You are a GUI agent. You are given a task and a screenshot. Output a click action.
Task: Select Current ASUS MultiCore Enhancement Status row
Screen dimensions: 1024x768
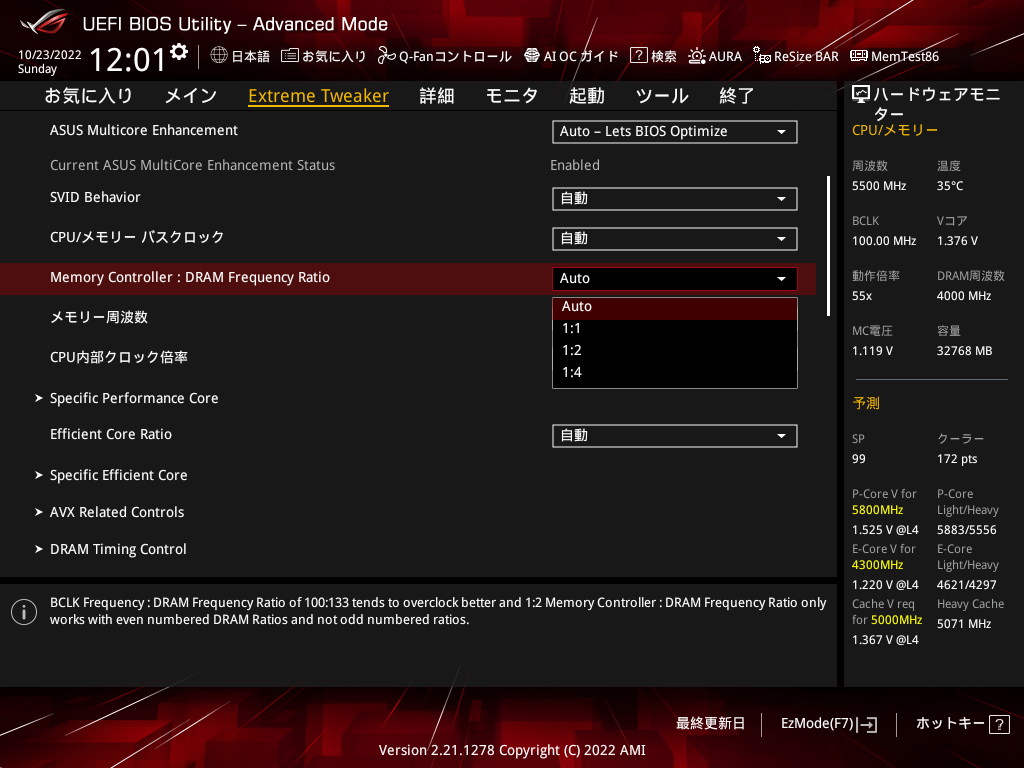(193, 165)
